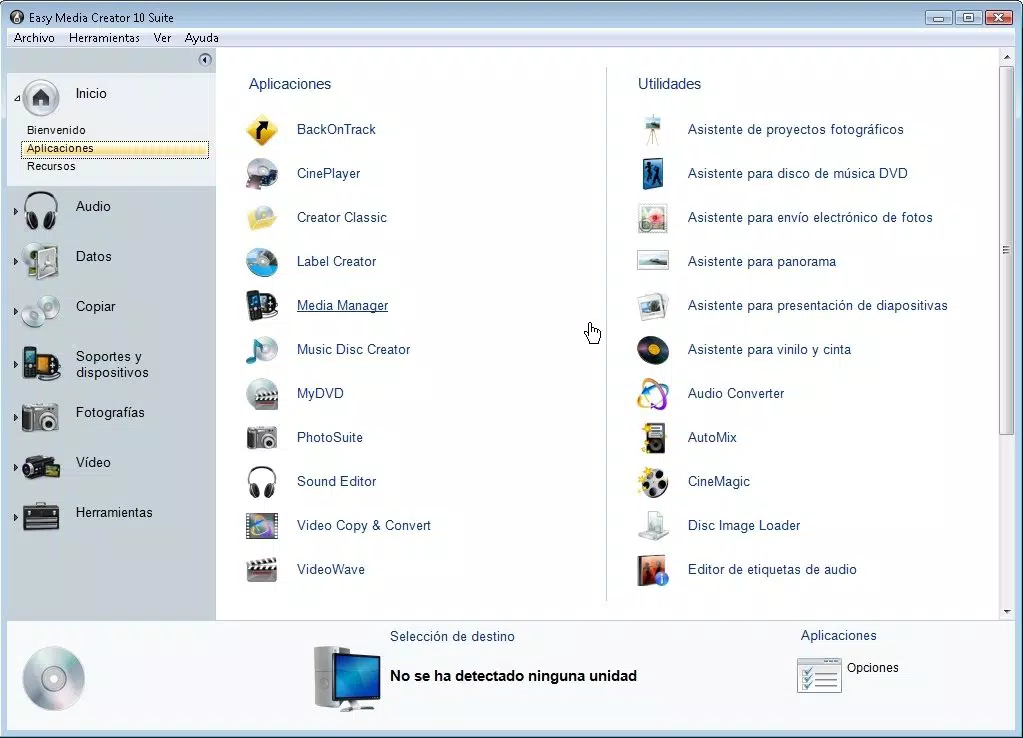Open the Soportes y dispositivos phone icon

tap(40, 363)
